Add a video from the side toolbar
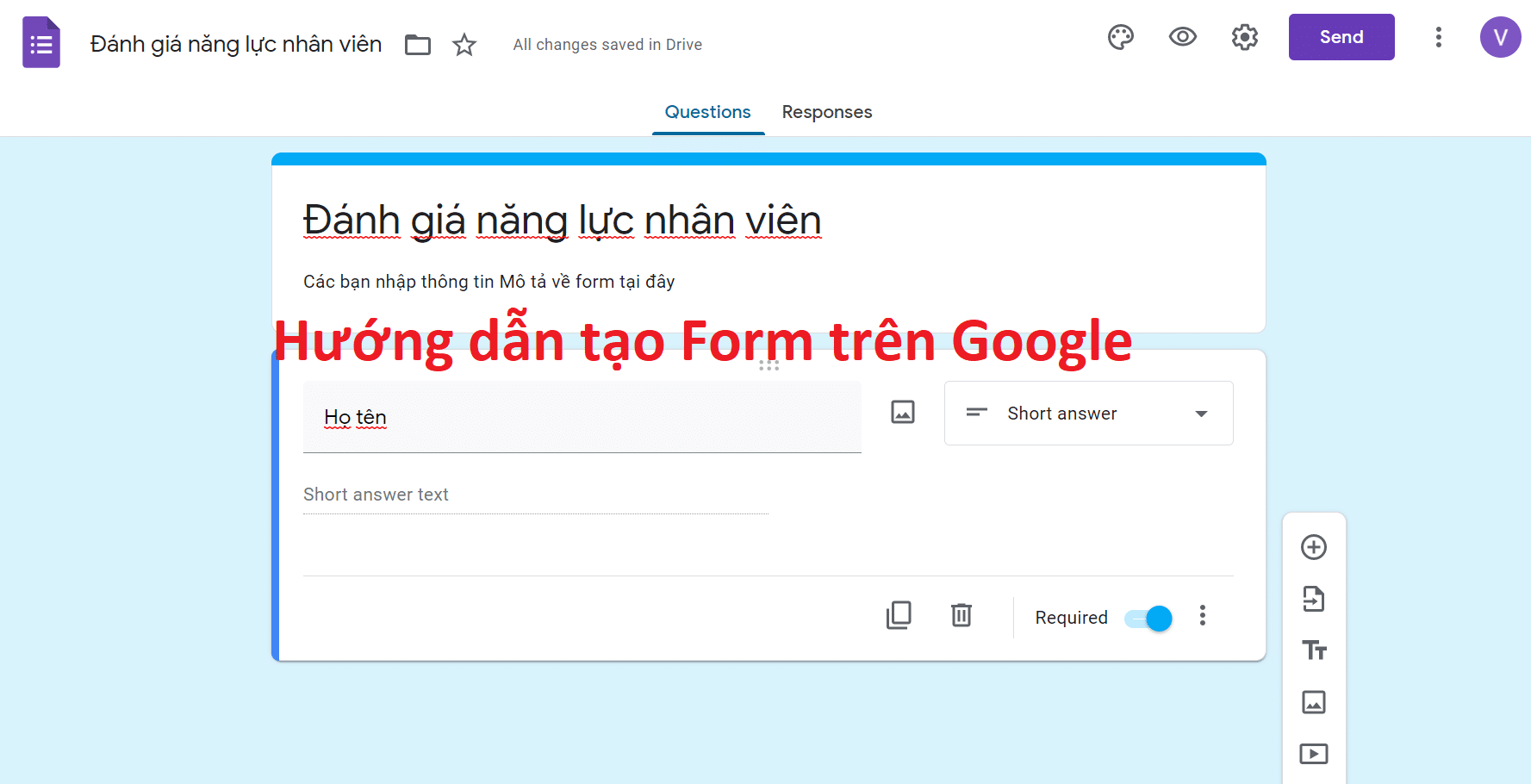1531x784 pixels. 1314,754
